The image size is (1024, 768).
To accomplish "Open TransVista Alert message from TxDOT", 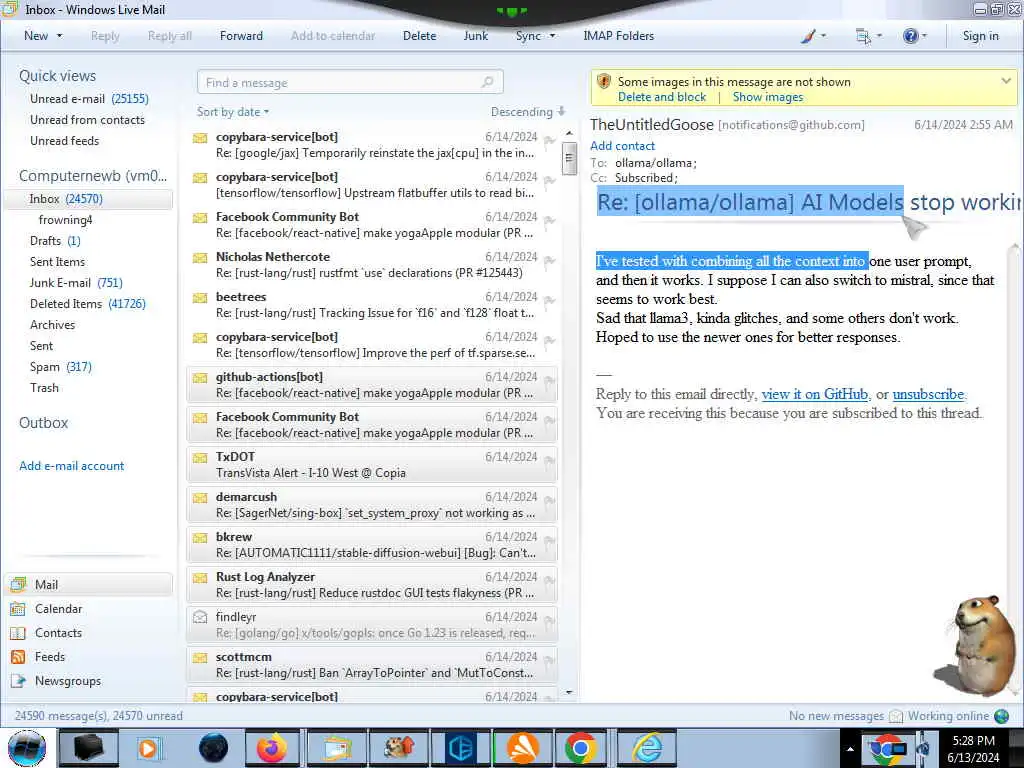I will point(372,464).
